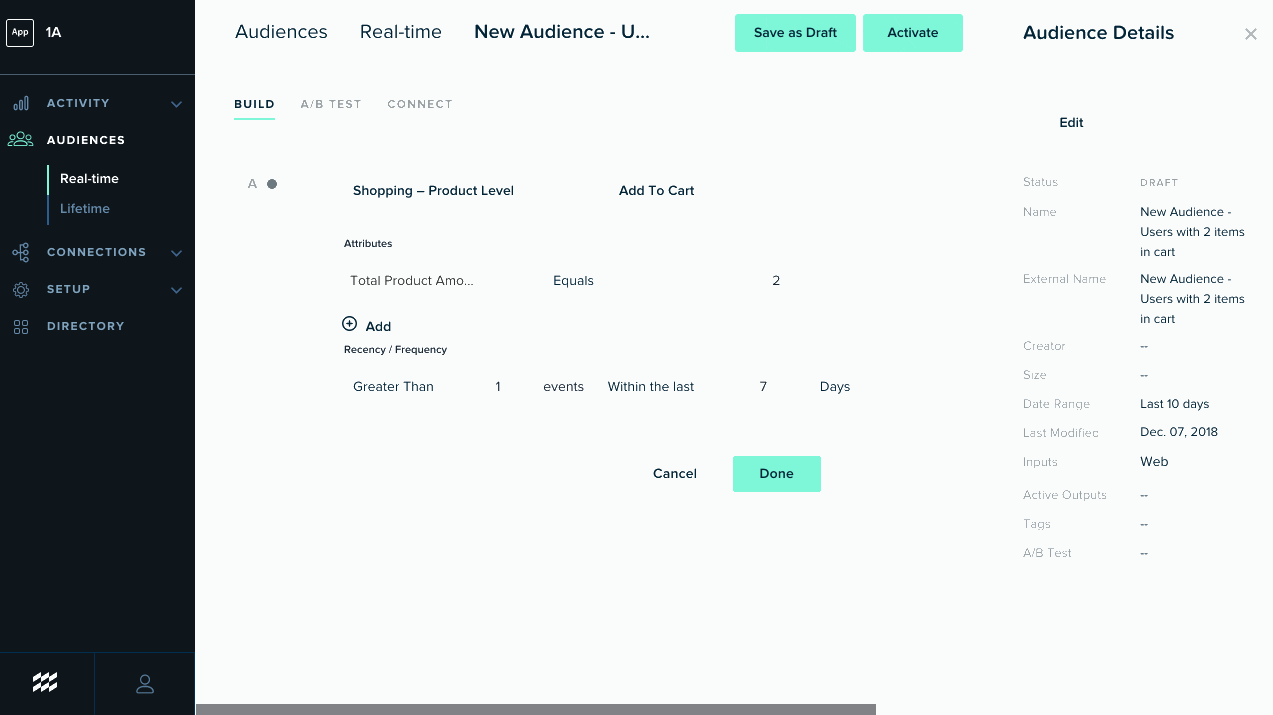Viewport: 1273px width, 715px height.
Task: Click the Save as Draft button
Action: click(795, 33)
